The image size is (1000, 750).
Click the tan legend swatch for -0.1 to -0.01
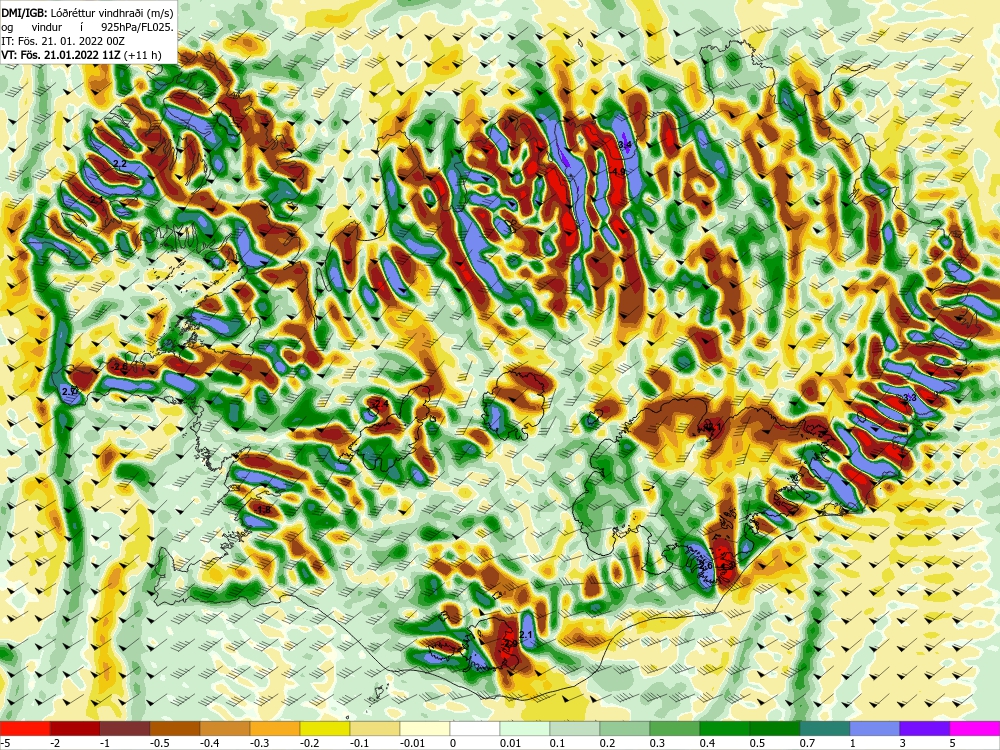(375, 728)
